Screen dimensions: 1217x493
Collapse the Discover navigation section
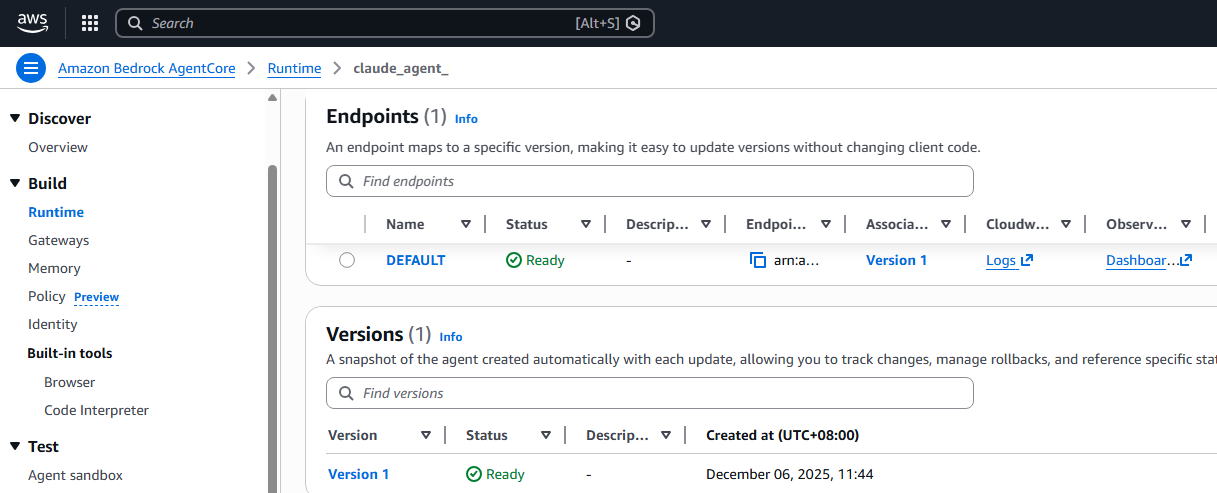pos(15,118)
